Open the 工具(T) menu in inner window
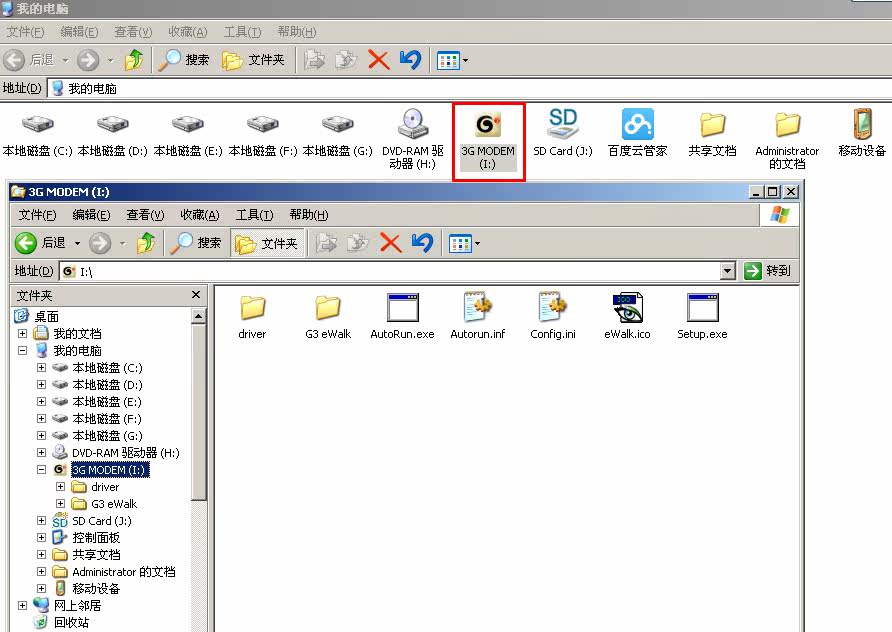 [254, 215]
